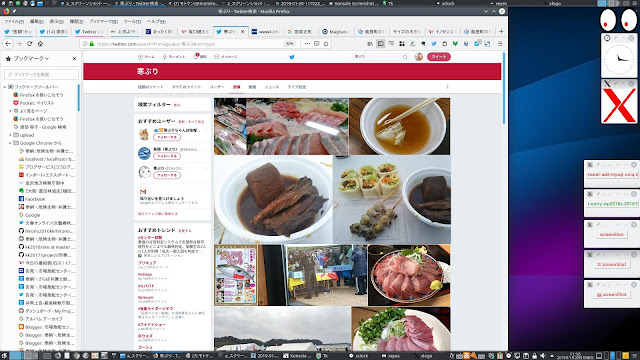Open the ブックマーク menu in menu bar

pyautogui.click(x=103, y=21)
